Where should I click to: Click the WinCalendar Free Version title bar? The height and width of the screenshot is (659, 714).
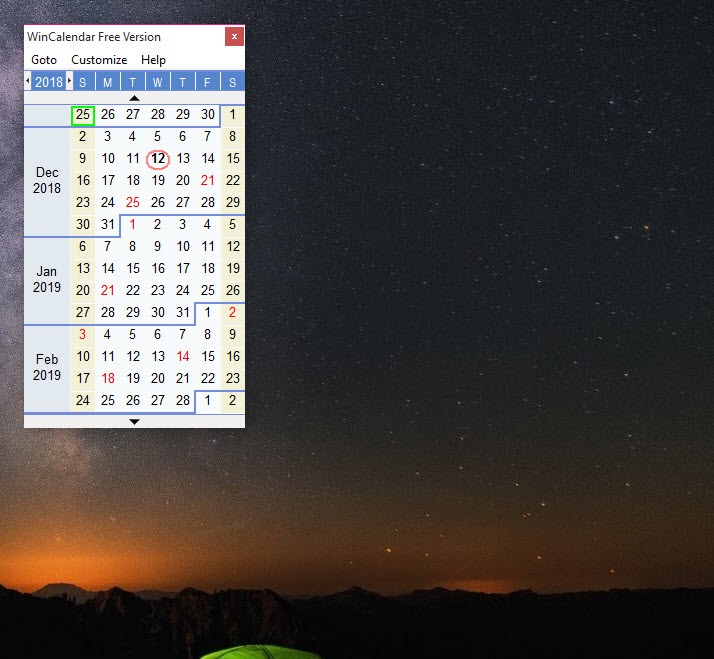click(124, 36)
